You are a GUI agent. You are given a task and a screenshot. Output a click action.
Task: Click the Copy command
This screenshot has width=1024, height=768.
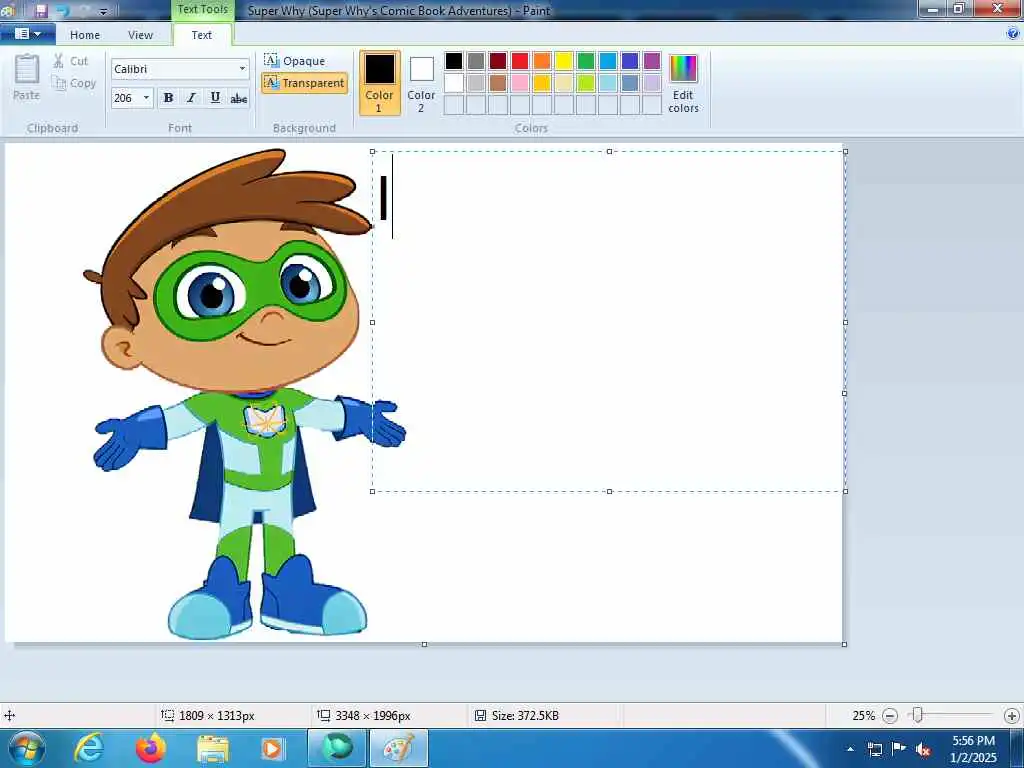(x=74, y=83)
